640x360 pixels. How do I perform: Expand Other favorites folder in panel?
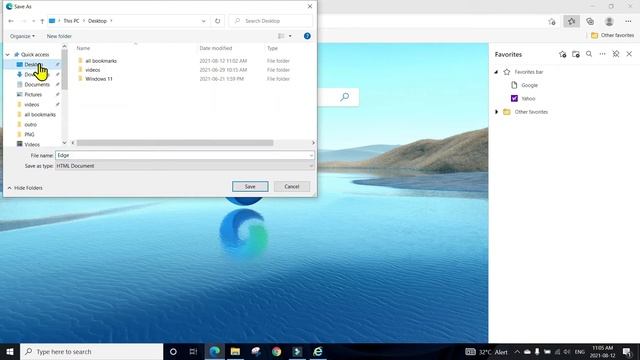(496, 112)
